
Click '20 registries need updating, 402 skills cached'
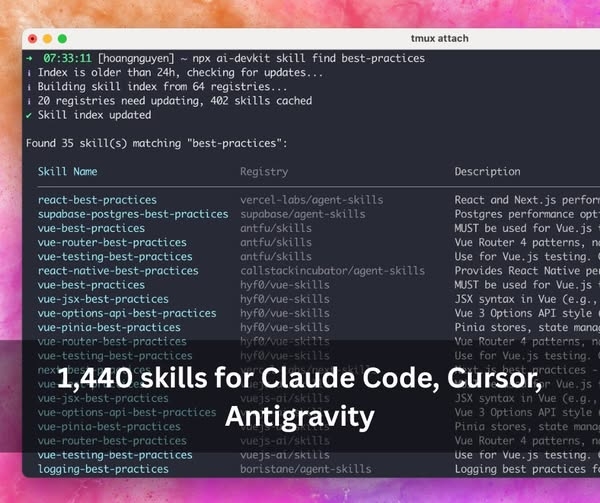[175, 101]
